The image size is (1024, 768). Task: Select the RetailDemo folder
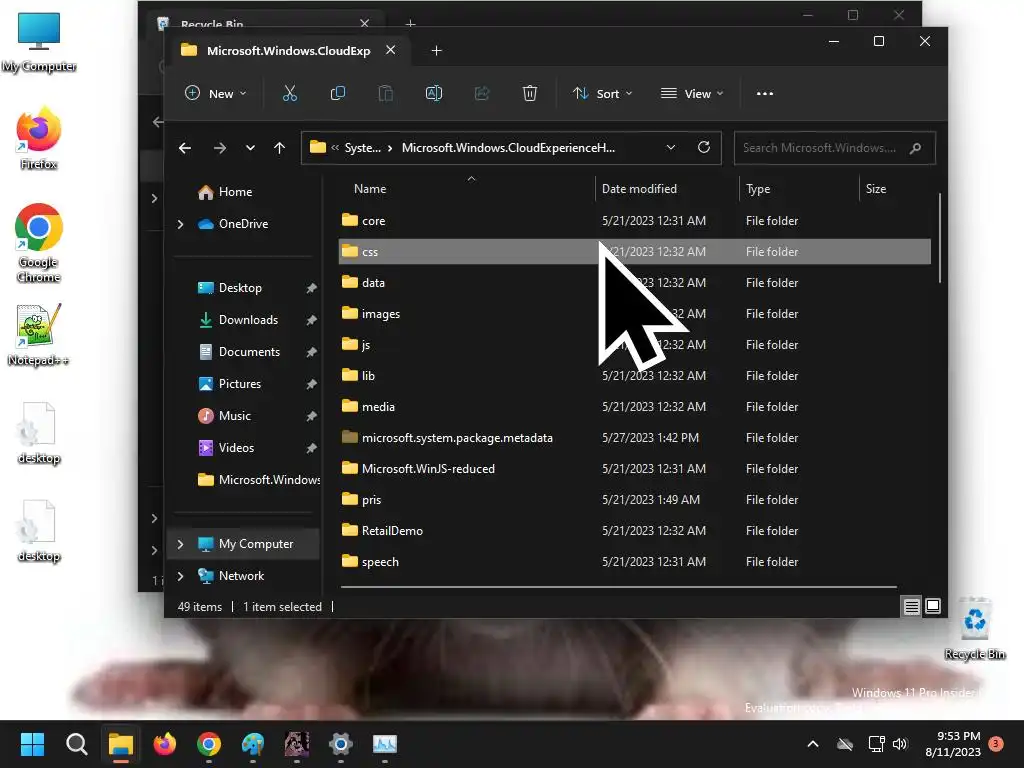(634, 531)
